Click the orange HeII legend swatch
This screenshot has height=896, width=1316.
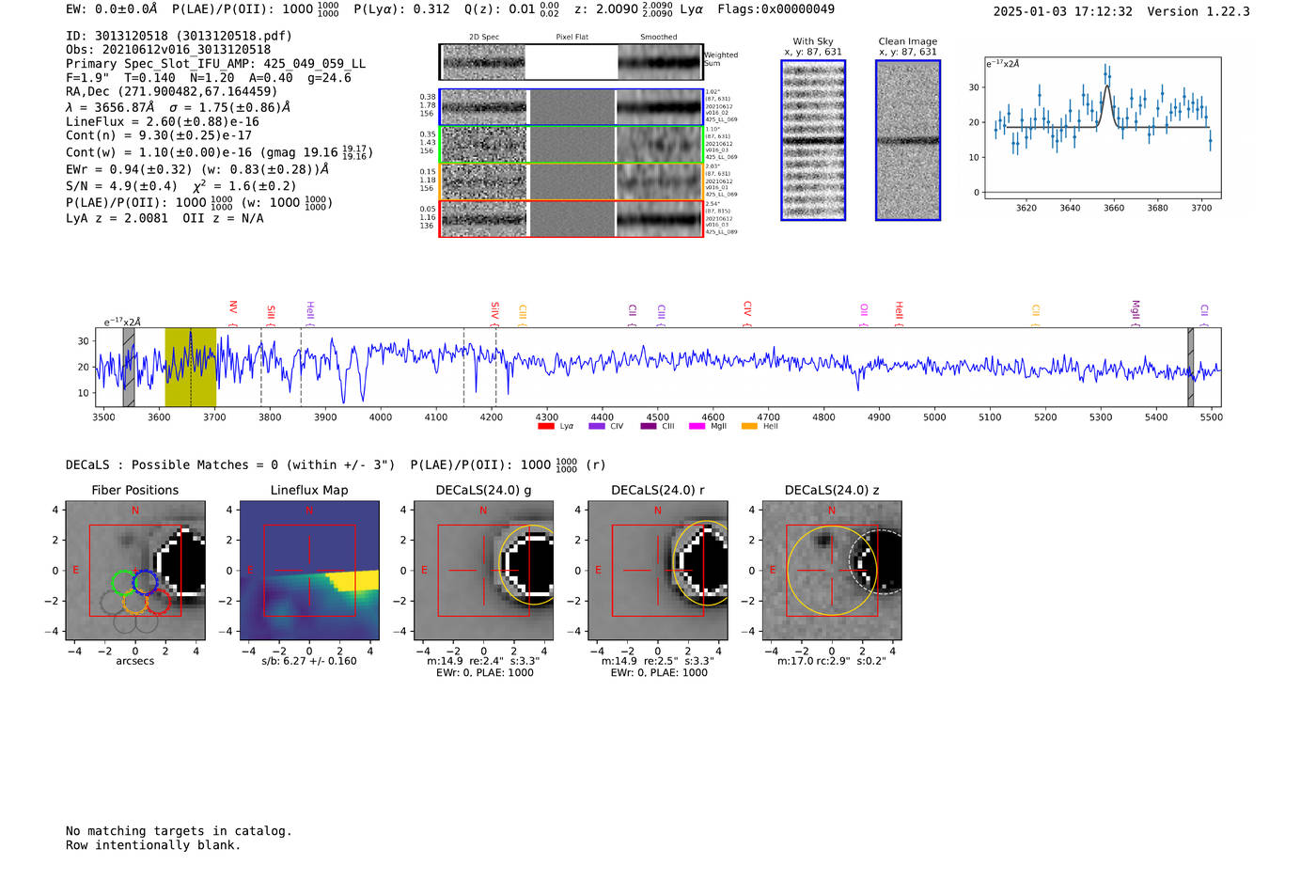click(x=749, y=426)
